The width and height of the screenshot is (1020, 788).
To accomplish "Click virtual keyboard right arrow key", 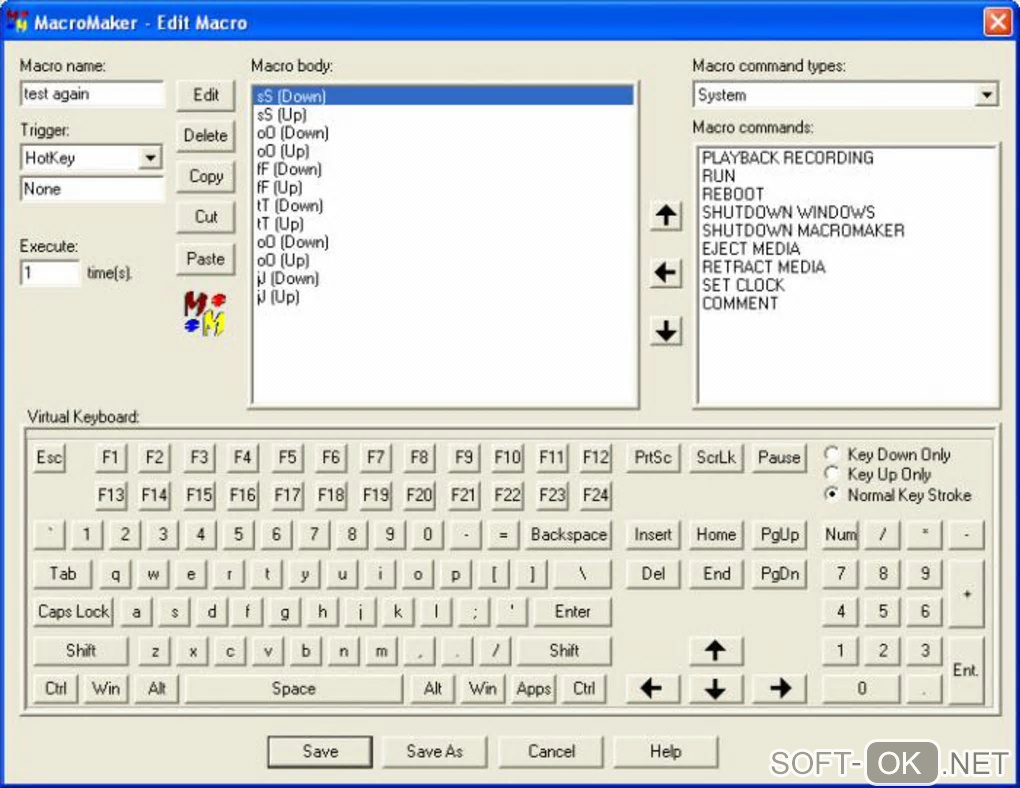I will tap(779, 688).
